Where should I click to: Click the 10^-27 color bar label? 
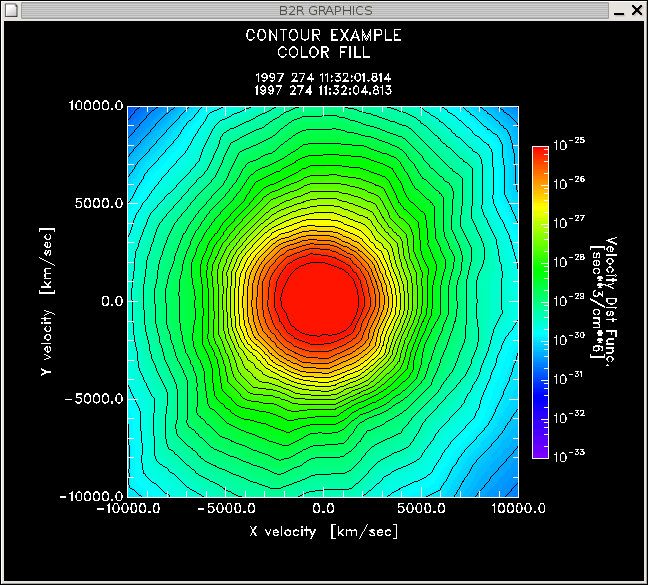point(569,222)
